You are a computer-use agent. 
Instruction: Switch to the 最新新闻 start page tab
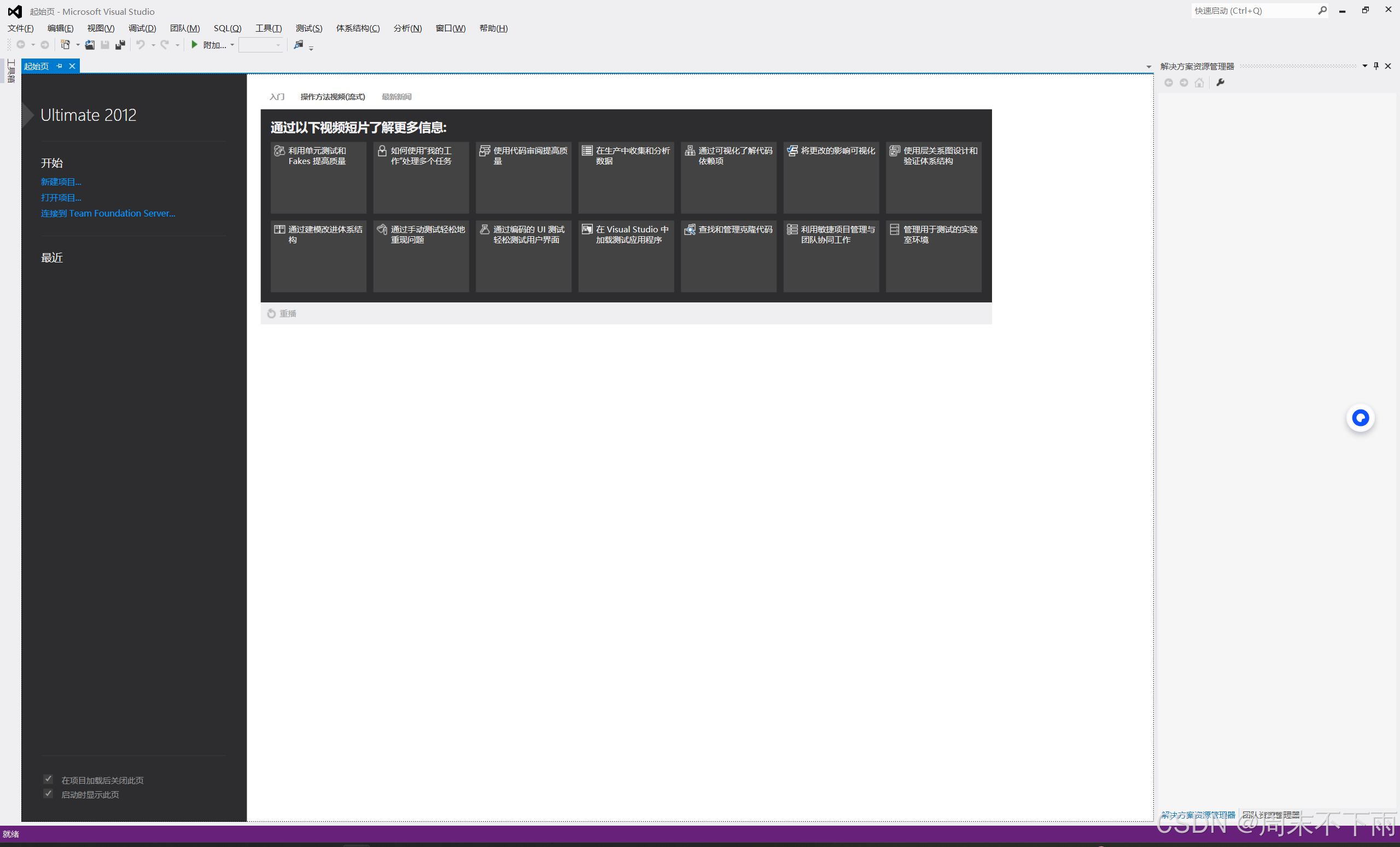(x=396, y=97)
